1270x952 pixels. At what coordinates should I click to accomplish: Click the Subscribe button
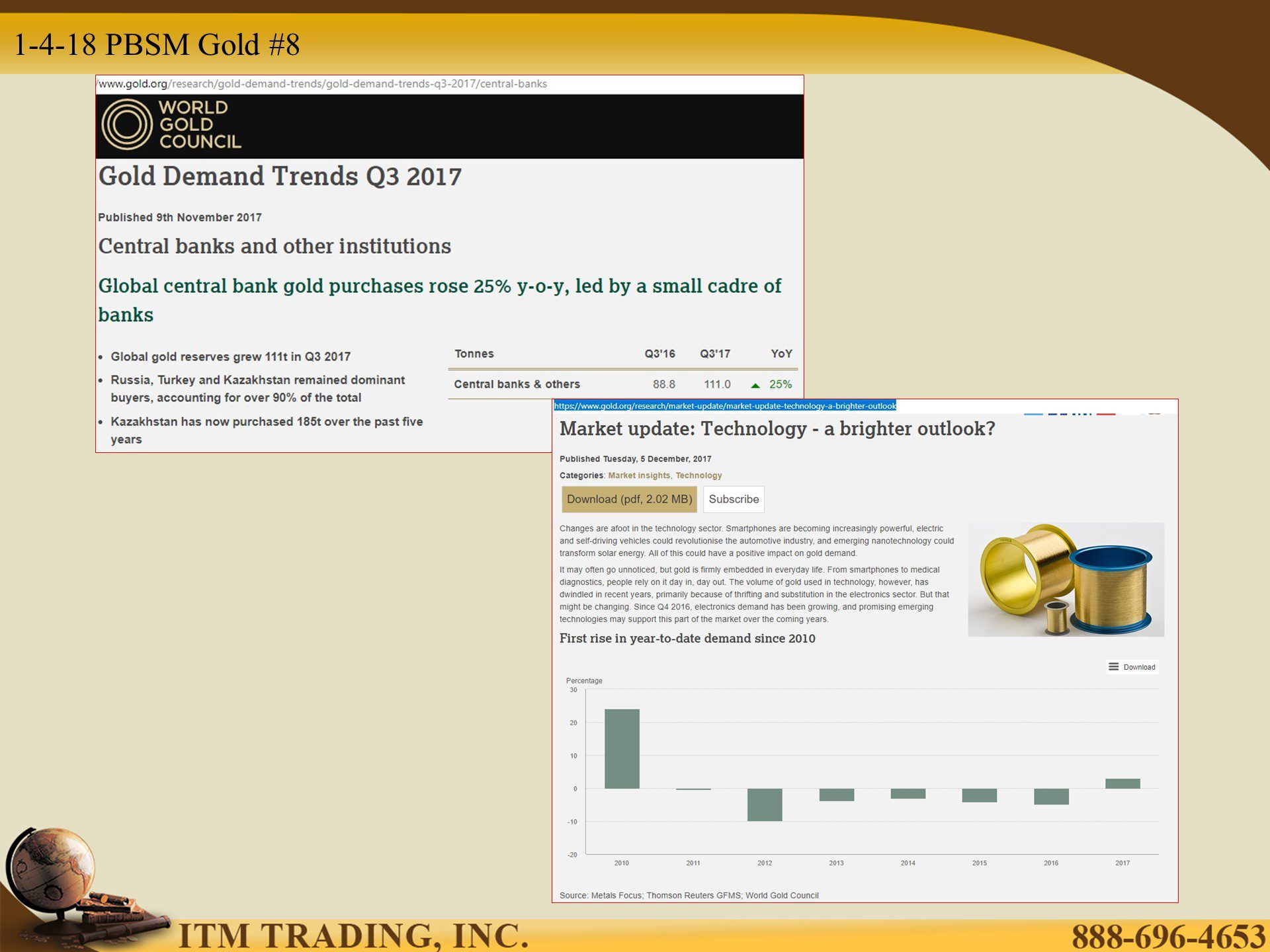tap(734, 499)
